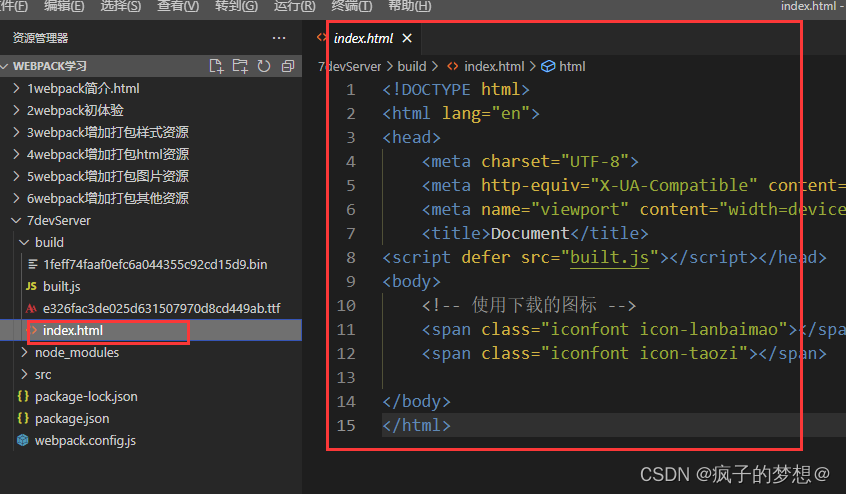Open the 选择(S) menu

click(120, 6)
